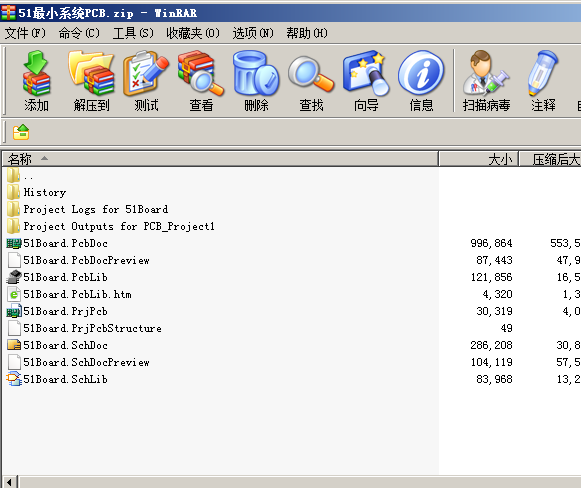Select 'Project Logs for 51Board' folder name
This screenshot has width=581, height=488.
coord(96,209)
